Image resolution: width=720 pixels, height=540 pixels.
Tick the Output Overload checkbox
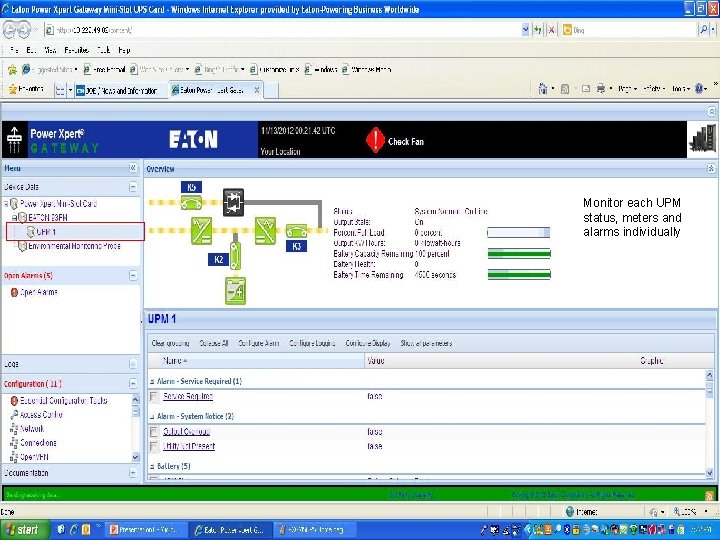point(154,432)
